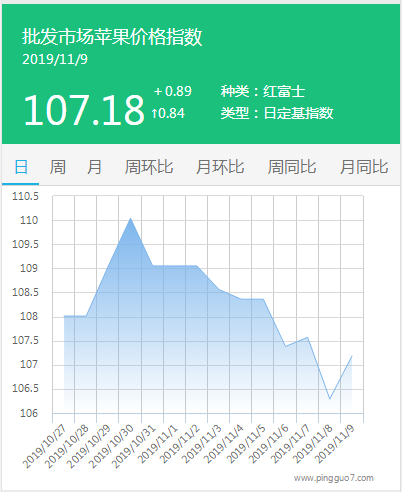The image size is (402, 492).
Task: Switch to the 月 monthly tab
Action: (94, 167)
